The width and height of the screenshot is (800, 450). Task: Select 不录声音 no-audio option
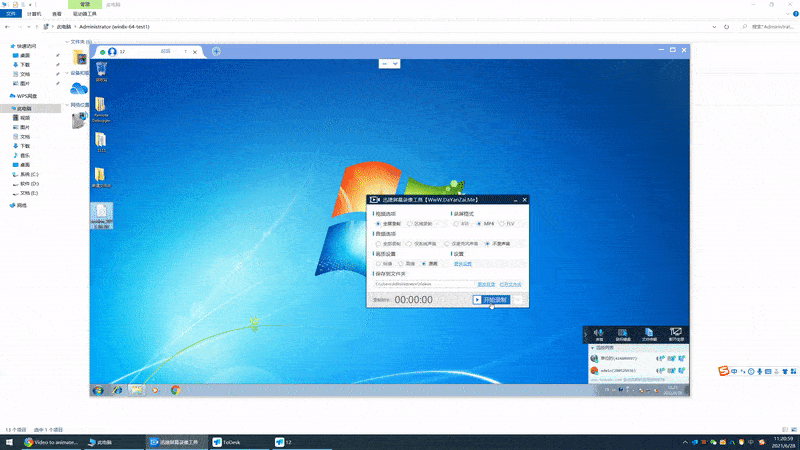[488, 244]
